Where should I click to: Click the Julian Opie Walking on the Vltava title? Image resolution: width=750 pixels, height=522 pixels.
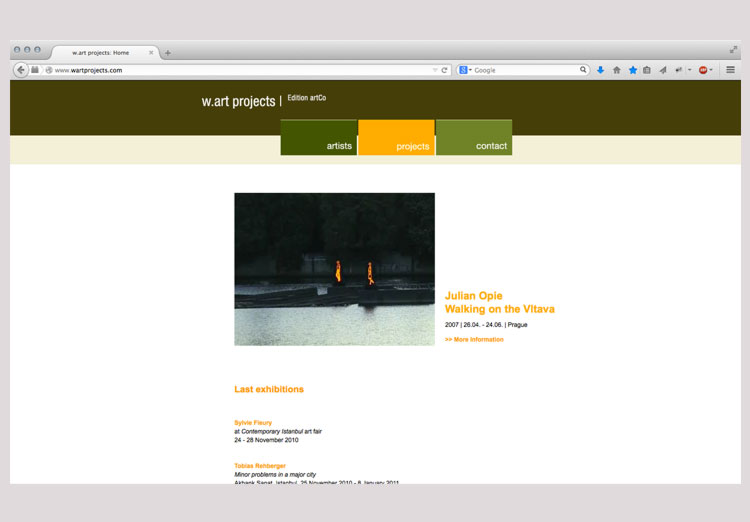pos(499,302)
